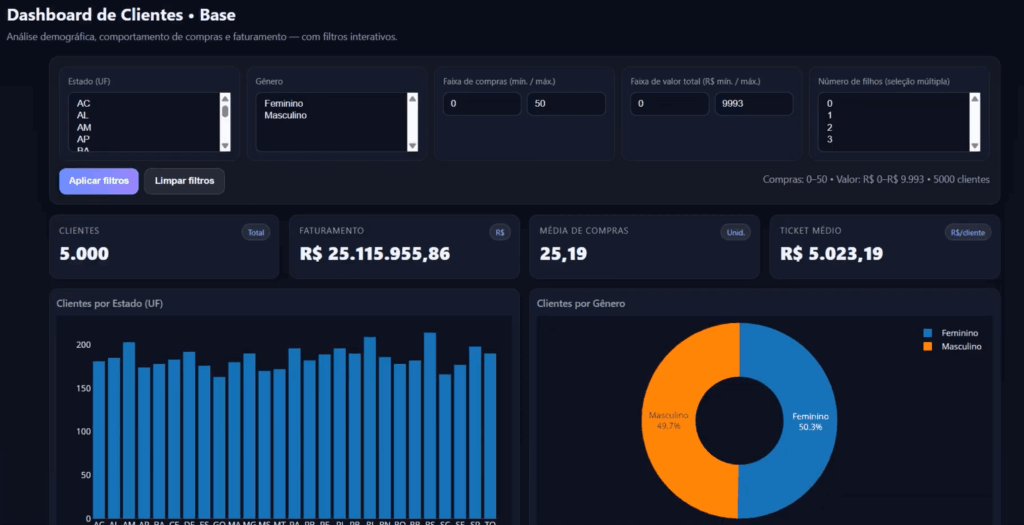1024x525 pixels.
Task: Click the blue Feminino legend swatch
Action: [x=927, y=333]
